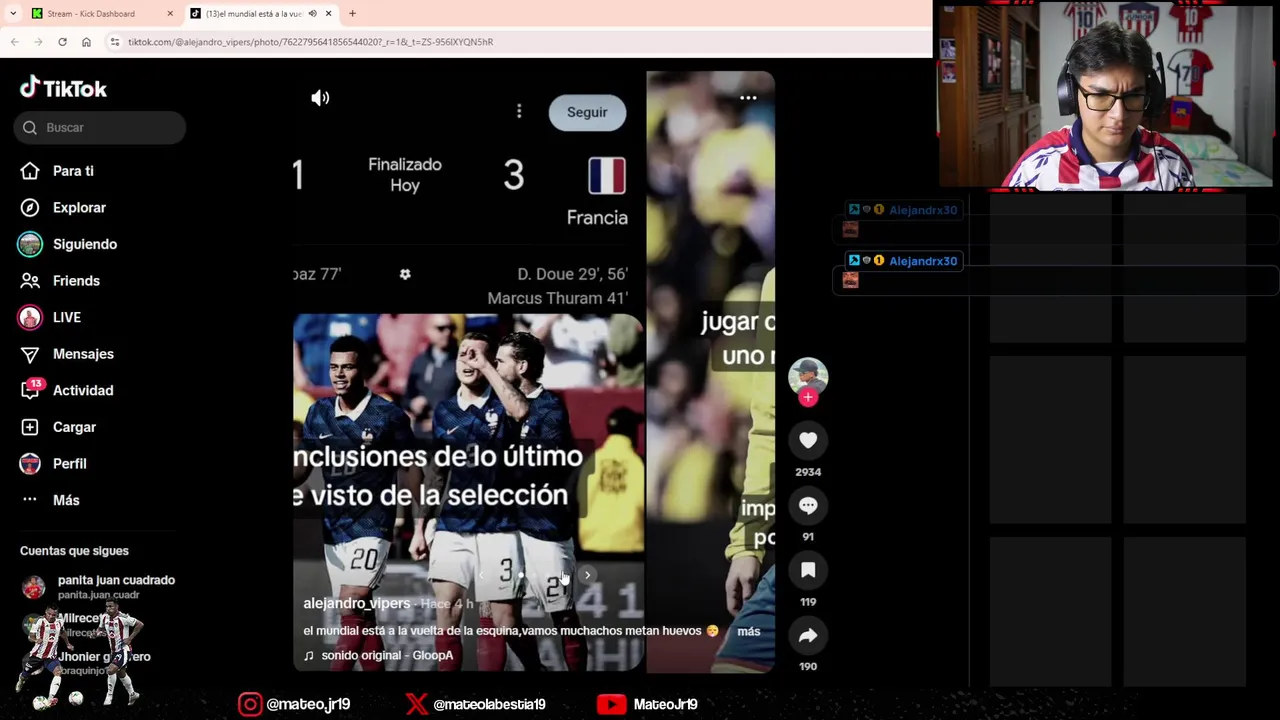Open a new browser tab
Image resolution: width=1280 pixels, height=720 pixels.
point(352,14)
